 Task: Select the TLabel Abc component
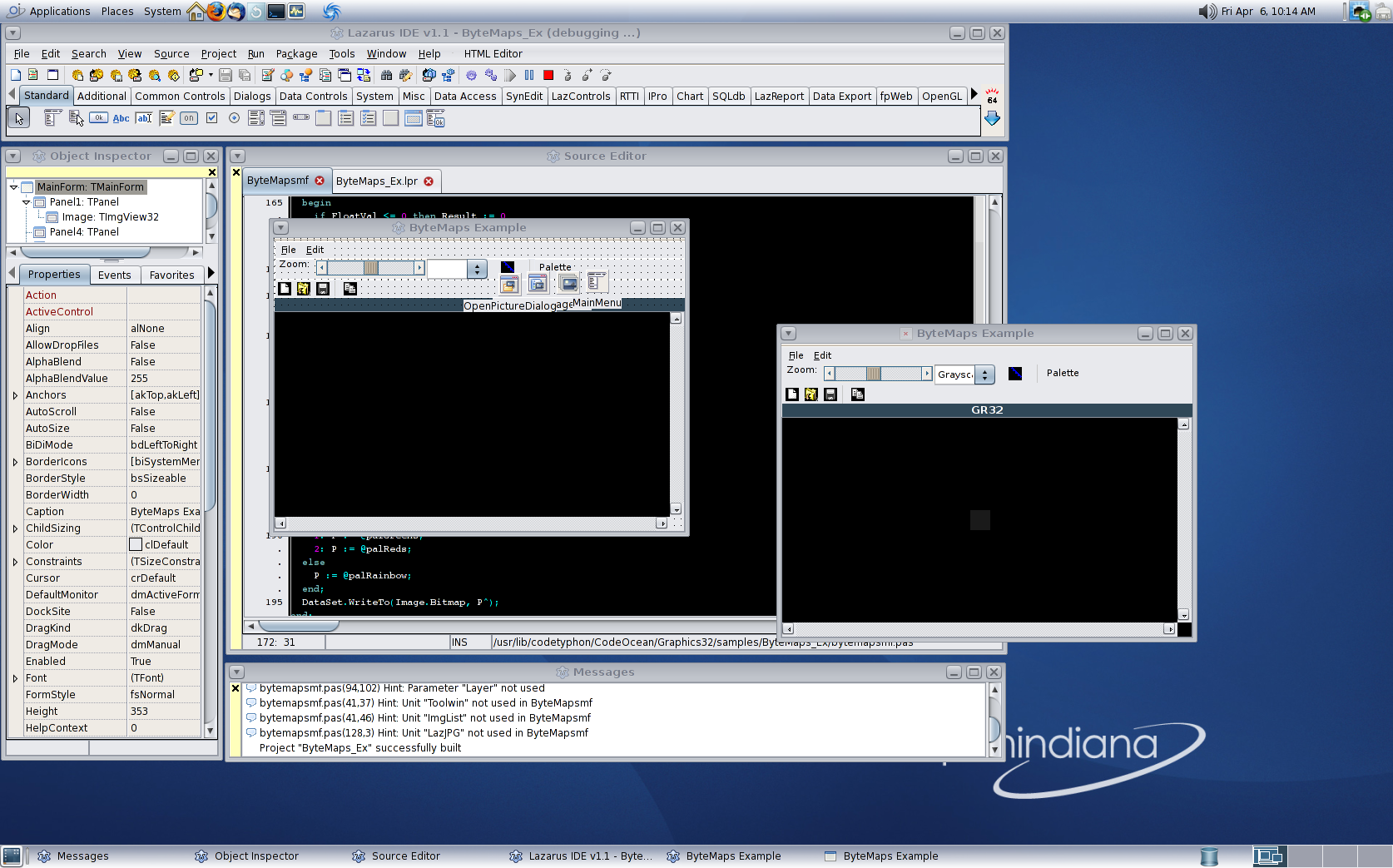[121, 118]
